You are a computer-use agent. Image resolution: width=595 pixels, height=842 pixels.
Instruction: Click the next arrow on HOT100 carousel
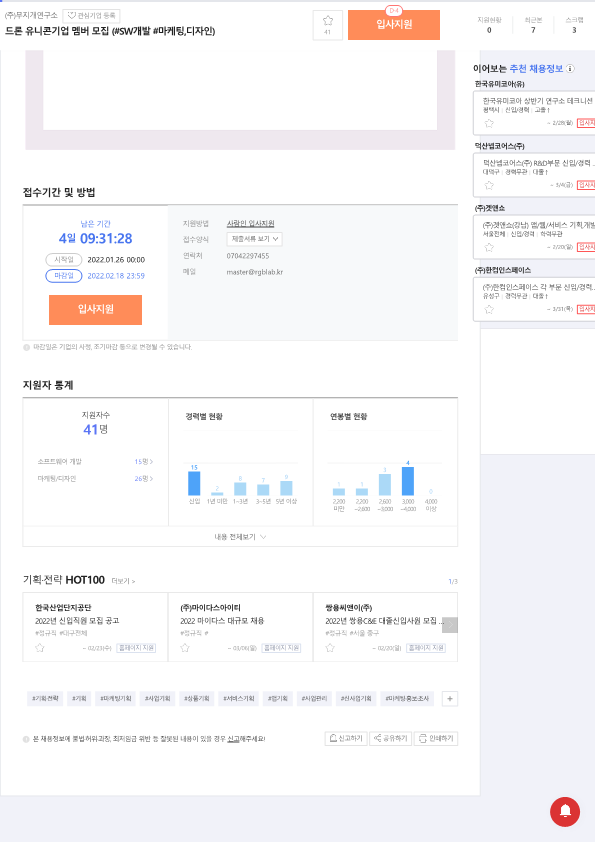(450, 625)
